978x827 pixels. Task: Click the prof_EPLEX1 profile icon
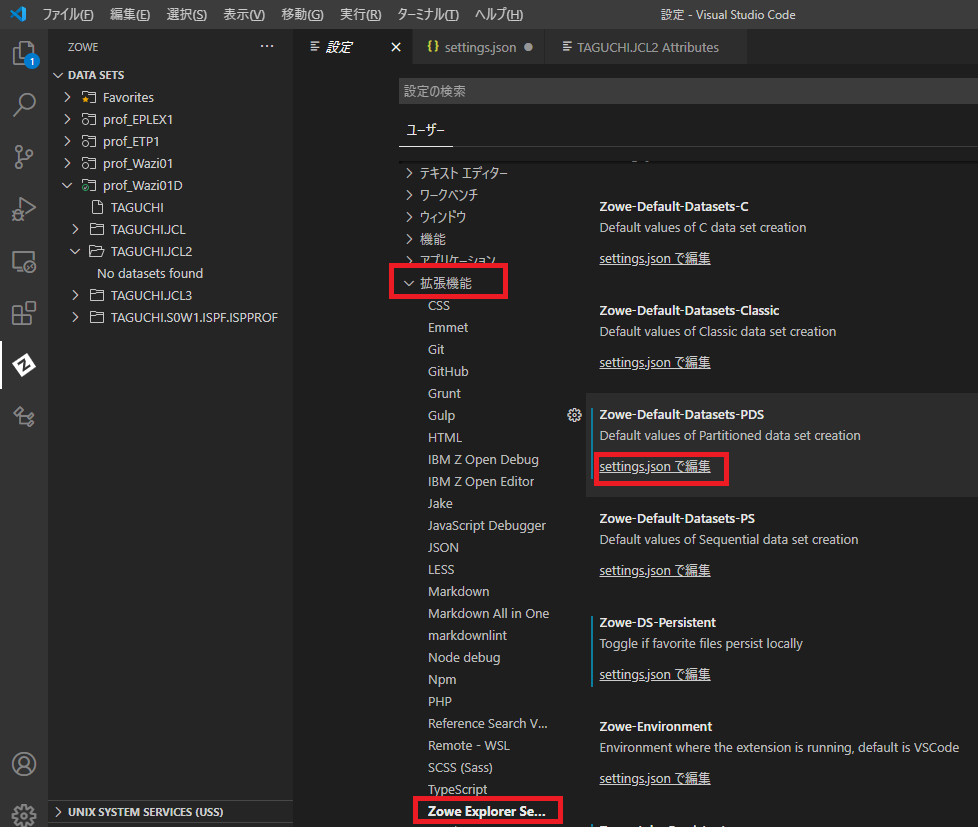tap(89, 119)
